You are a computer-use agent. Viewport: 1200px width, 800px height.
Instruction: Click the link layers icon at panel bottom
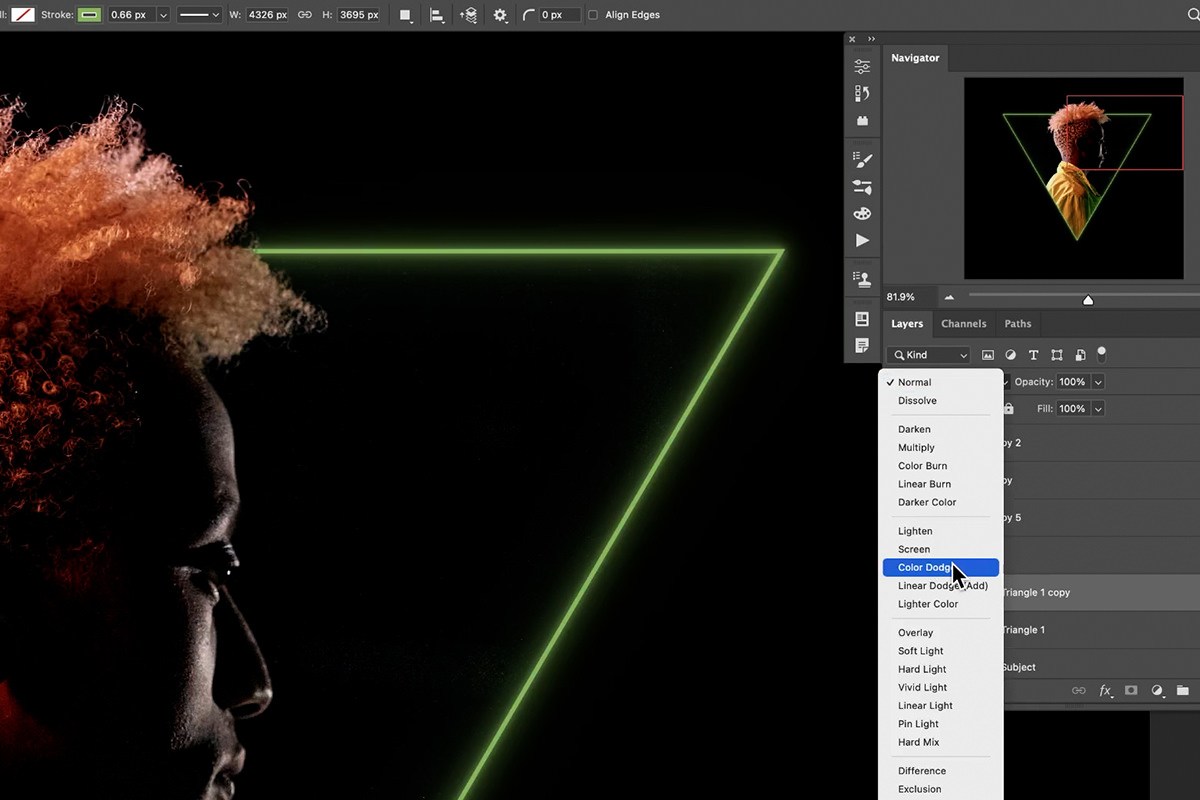tap(1079, 690)
